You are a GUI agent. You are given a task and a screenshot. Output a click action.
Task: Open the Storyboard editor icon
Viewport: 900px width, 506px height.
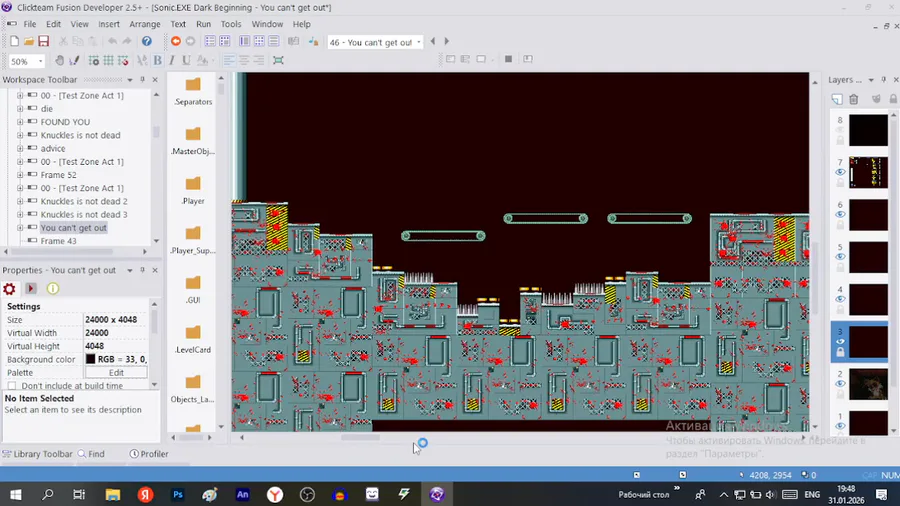tap(210, 41)
